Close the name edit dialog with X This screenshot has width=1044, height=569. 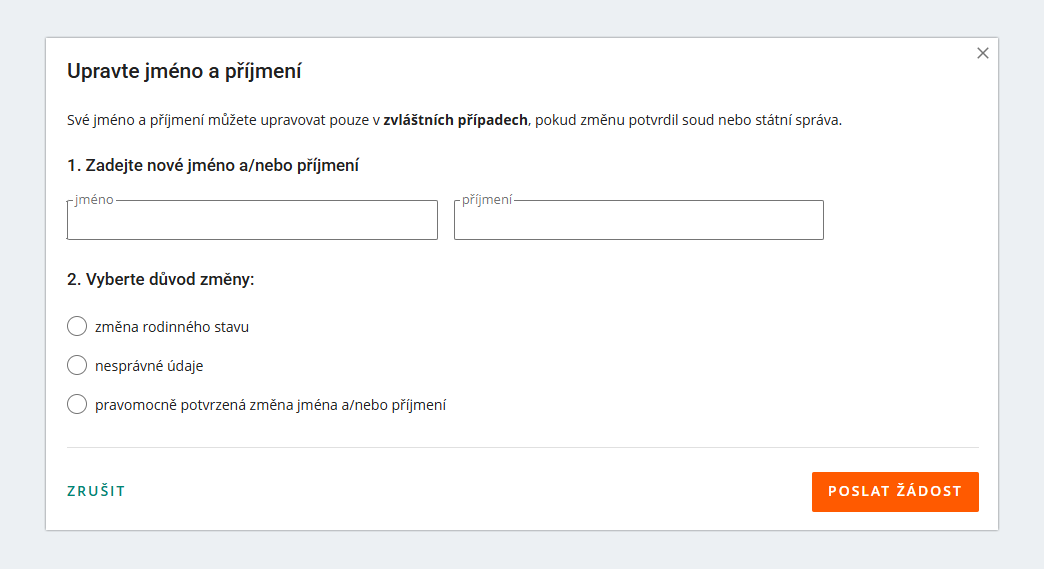tap(983, 54)
